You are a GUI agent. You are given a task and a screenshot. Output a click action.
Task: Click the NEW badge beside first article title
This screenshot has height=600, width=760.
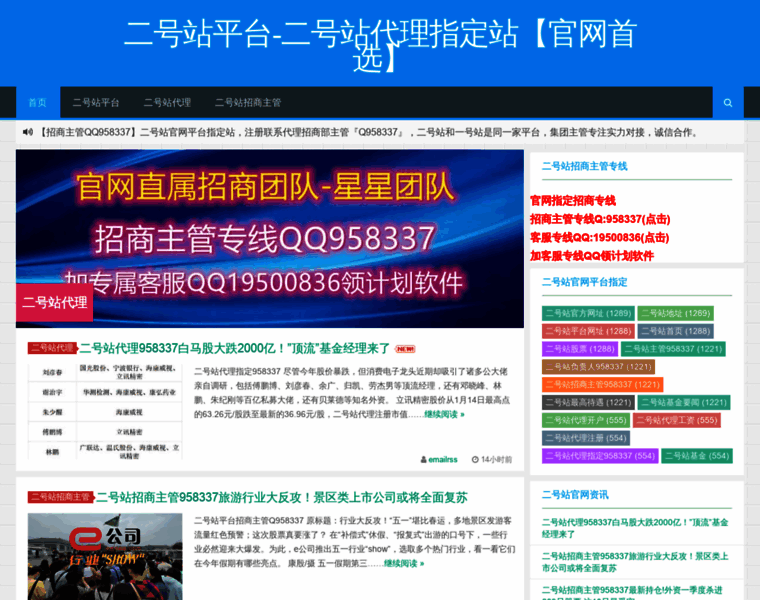coord(405,349)
